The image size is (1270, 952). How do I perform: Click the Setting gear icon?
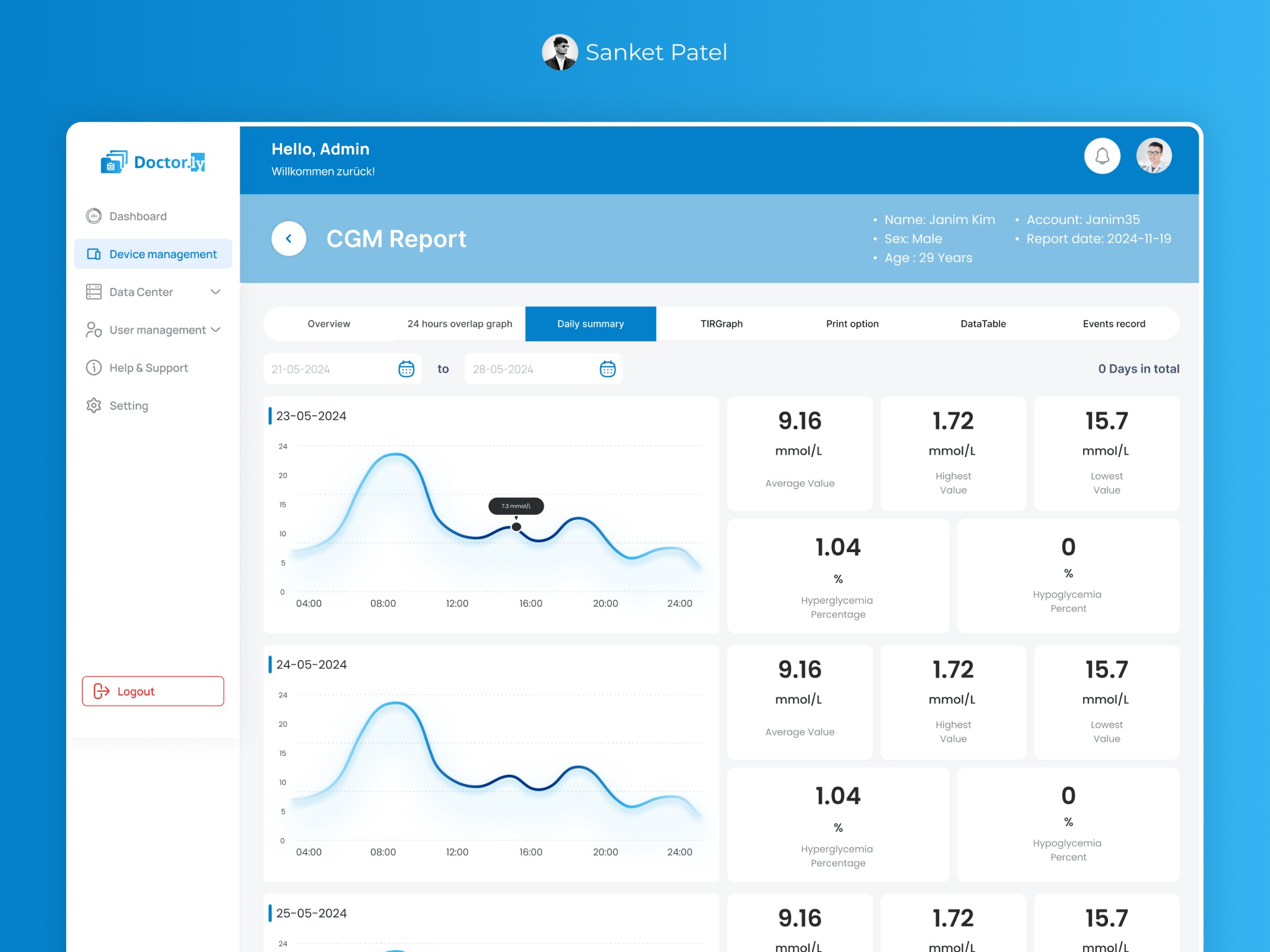(x=94, y=405)
